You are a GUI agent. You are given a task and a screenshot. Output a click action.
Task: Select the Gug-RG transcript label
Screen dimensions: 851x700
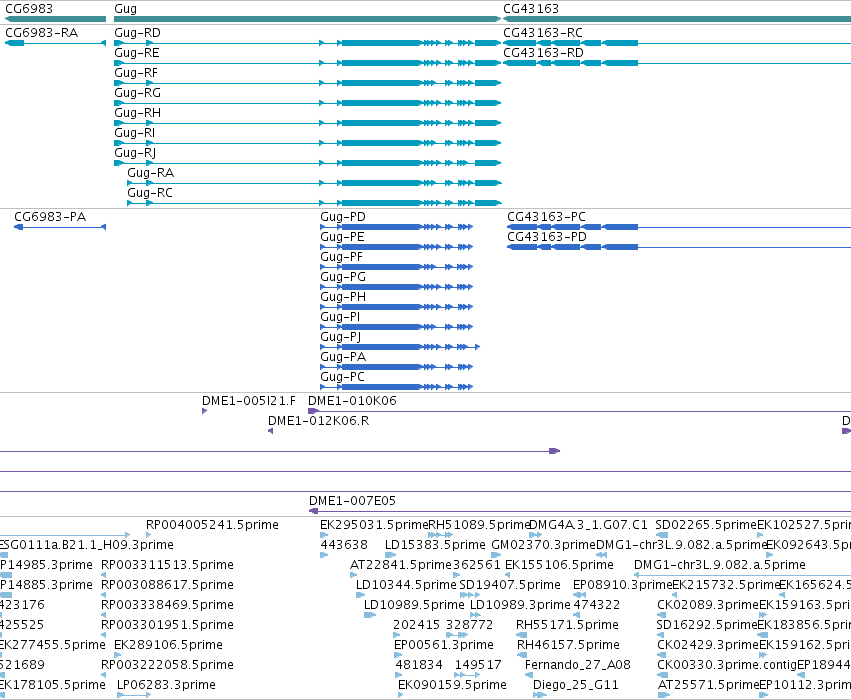pos(137,93)
